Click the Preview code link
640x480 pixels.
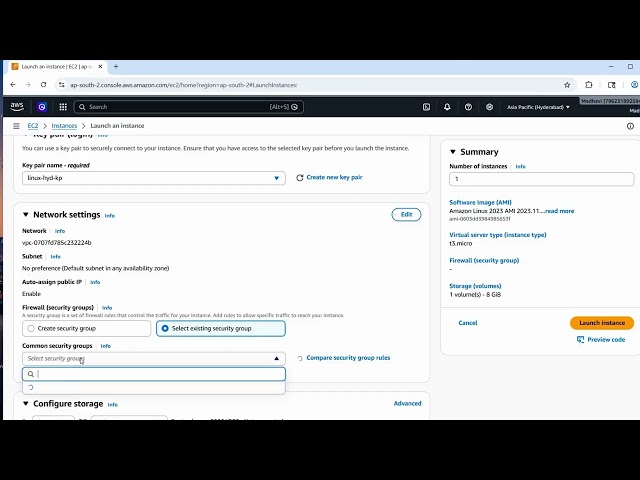coord(606,340)
